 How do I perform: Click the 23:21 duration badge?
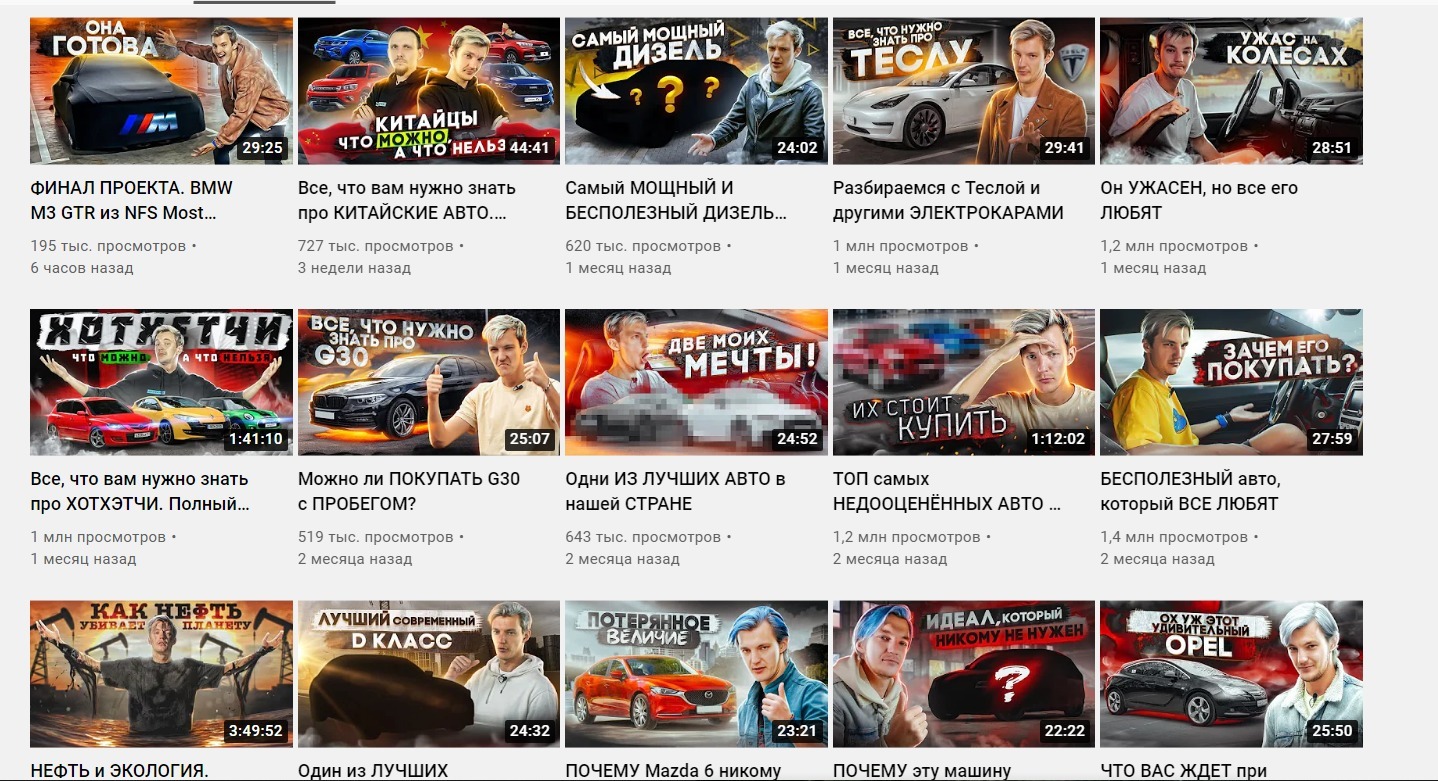click(x=797, y=731)
